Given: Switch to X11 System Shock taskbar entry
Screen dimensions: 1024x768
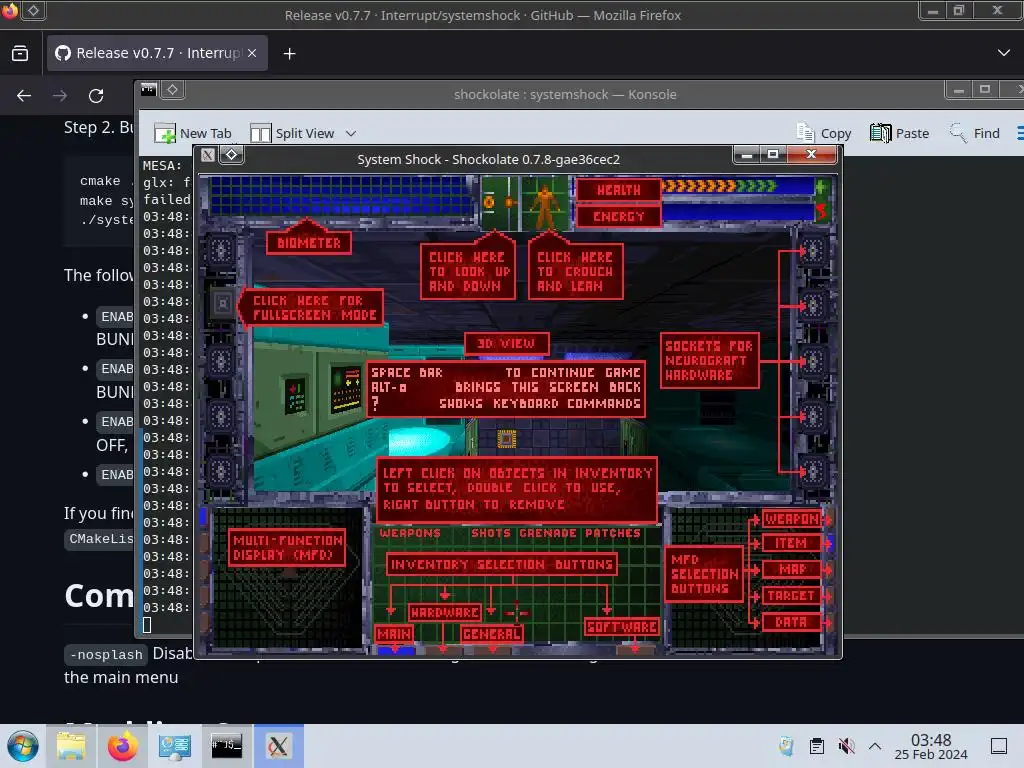Looking at the screenshot, I should point(278,746).
